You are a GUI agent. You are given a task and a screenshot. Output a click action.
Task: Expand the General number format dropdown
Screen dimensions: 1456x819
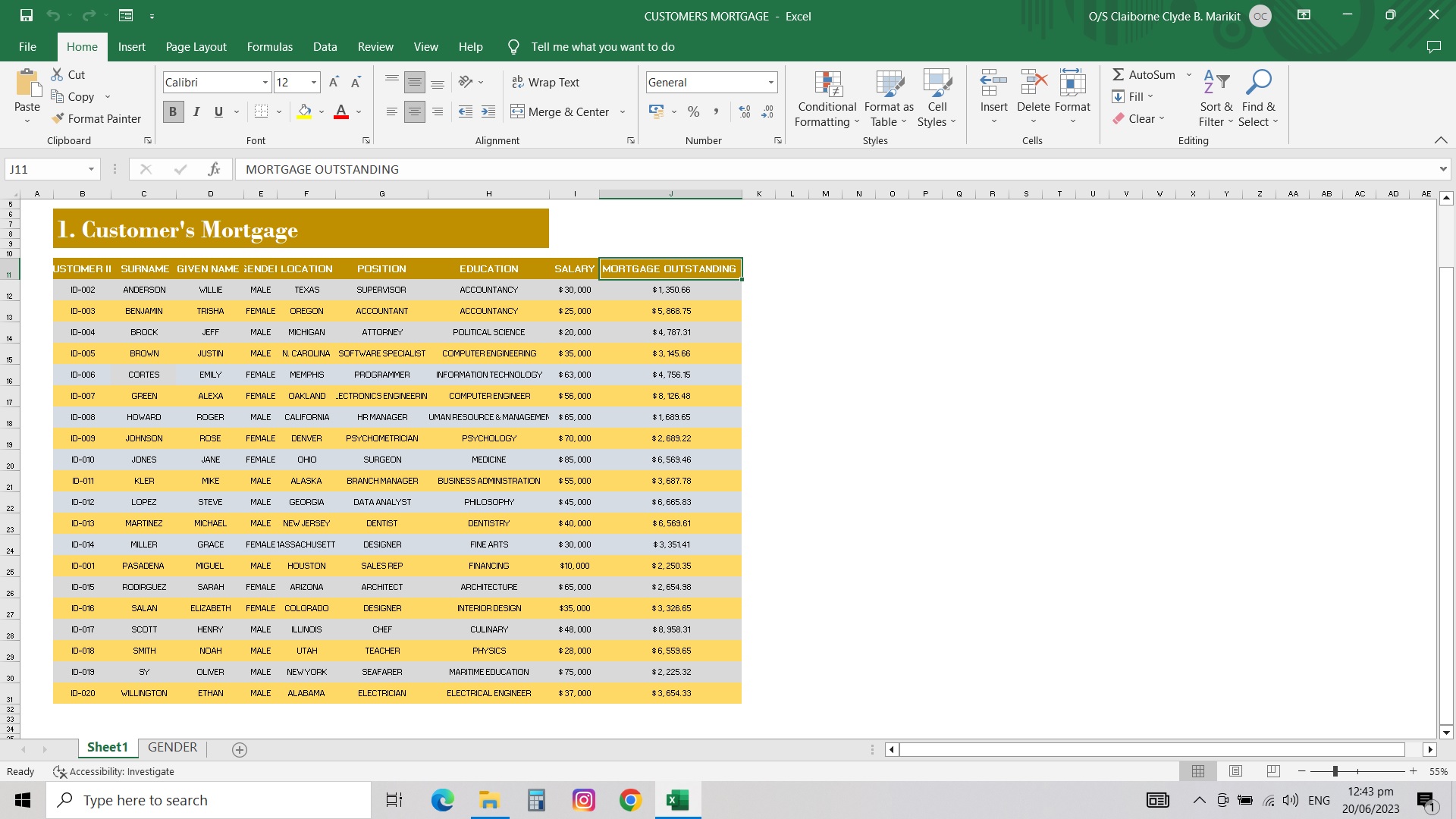pos(771,82)
